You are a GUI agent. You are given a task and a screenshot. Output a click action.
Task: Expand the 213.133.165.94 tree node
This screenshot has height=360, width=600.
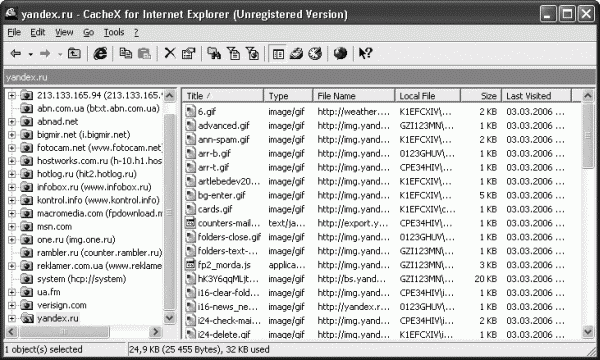pyautogui.click(x=12, y=95)
